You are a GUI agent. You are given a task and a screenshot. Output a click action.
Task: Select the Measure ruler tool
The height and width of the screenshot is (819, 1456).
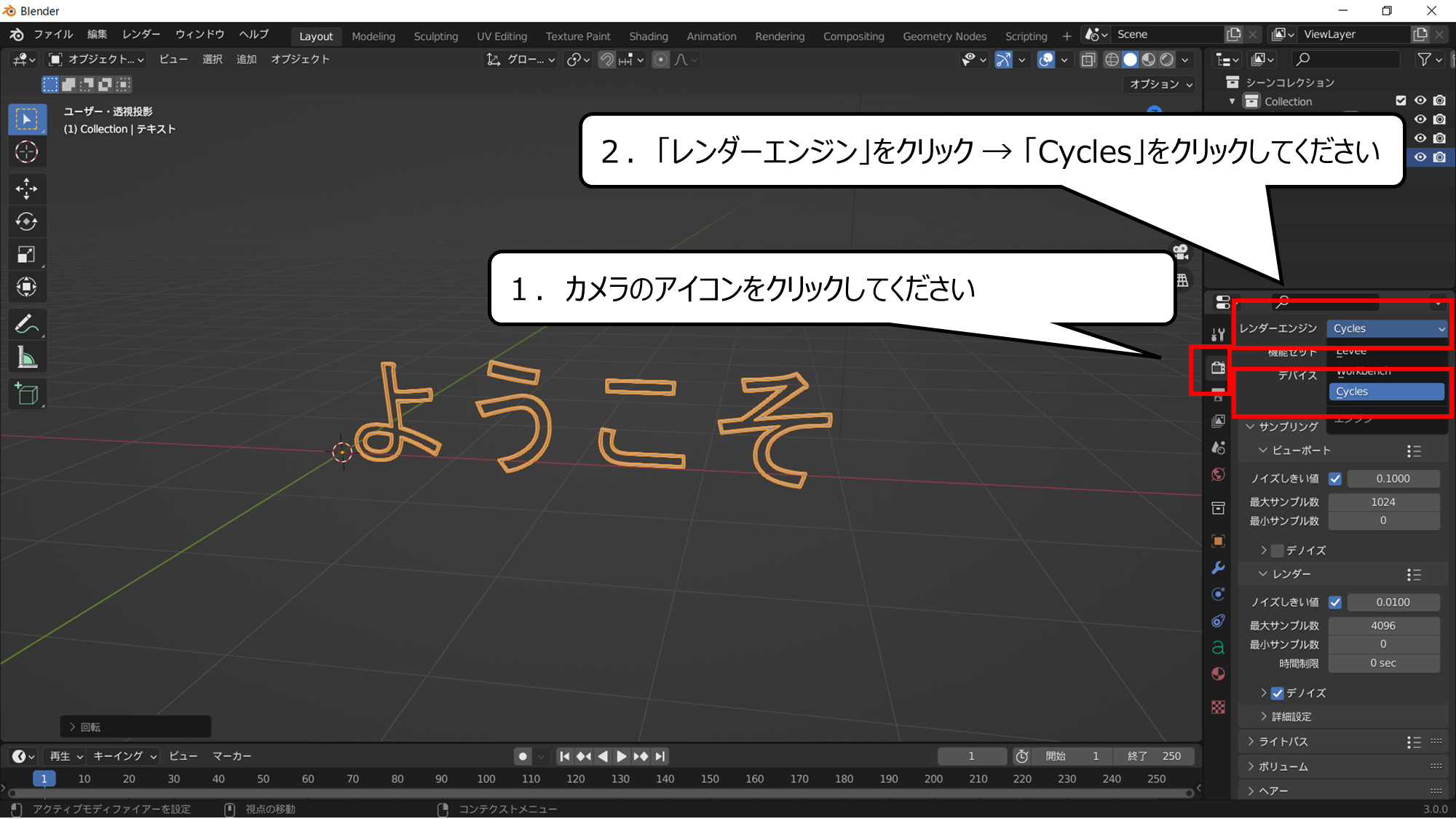(27, 357)
